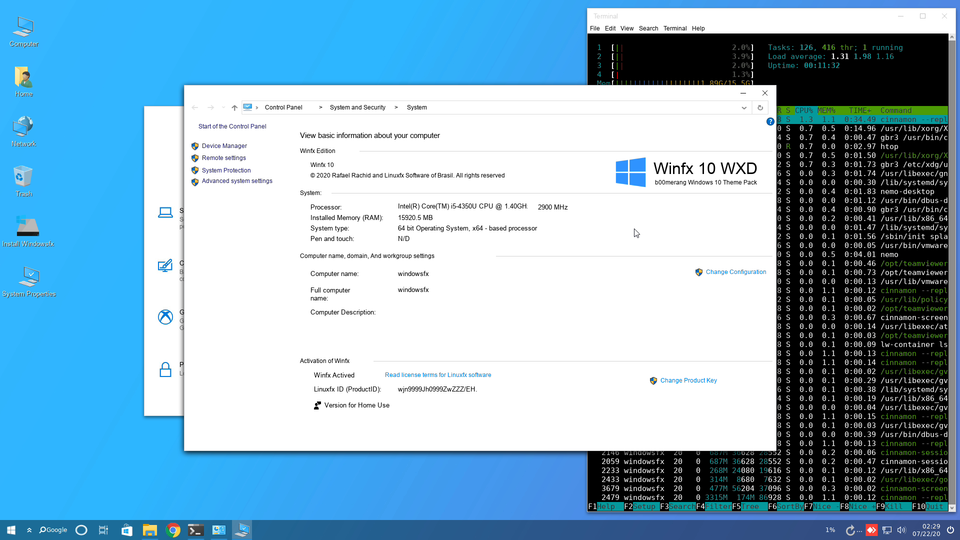The width and height of the screenshot is (960, 540).
Task: Expand the double-chevron taskbar arrow
Action: click(29, 530)
